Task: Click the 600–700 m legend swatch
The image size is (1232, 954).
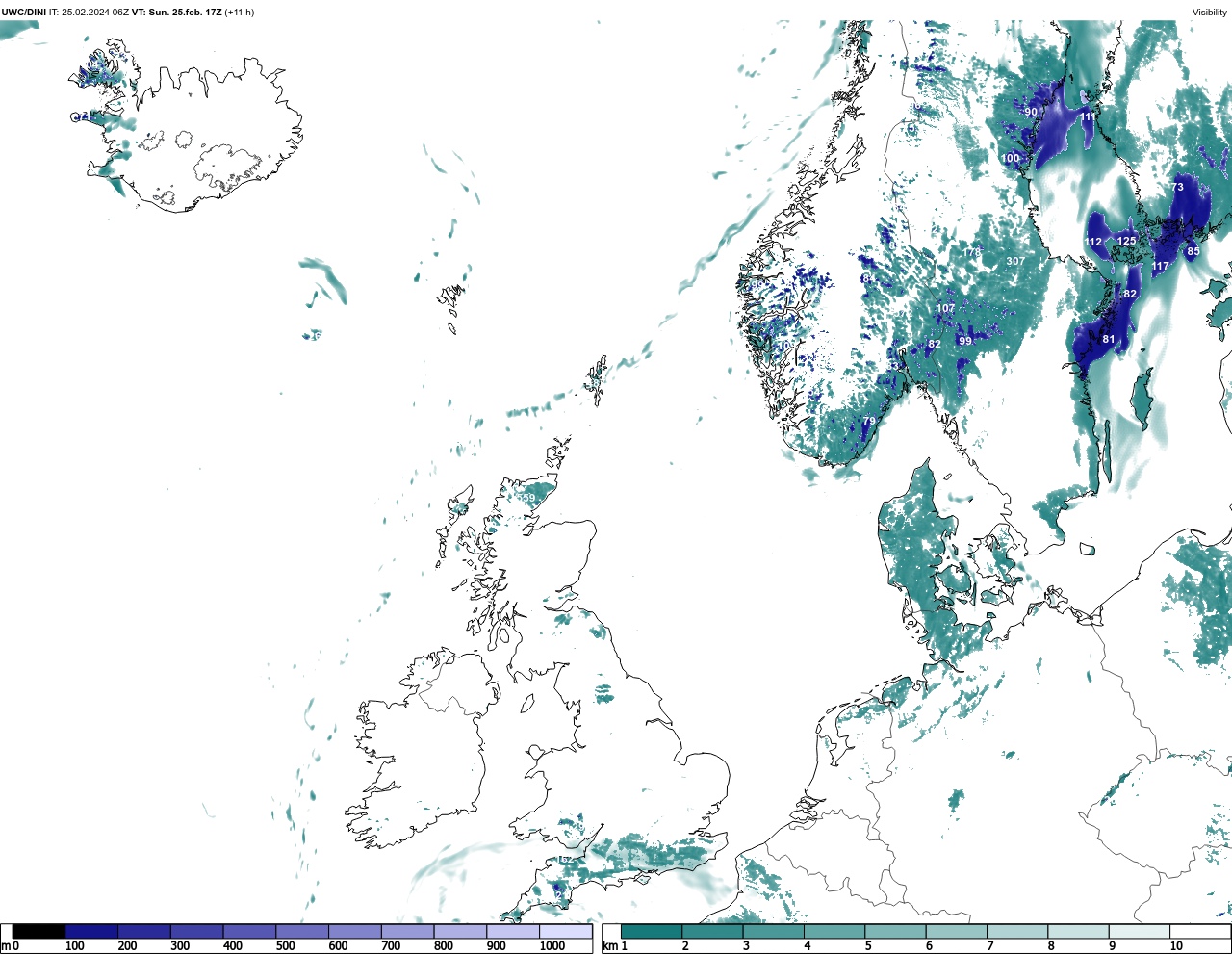Action: pyautogui.click(x=354, y=932)
